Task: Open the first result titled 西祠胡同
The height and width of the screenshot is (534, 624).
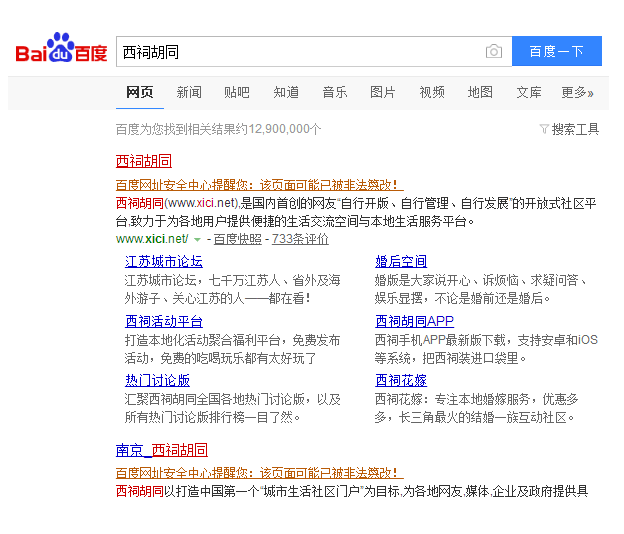Action: pyautogui.click(x=144, y=161)
